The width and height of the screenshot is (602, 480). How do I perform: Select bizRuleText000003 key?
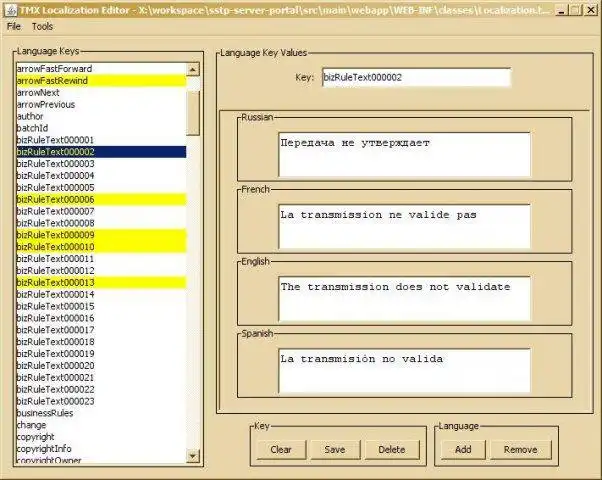coord(101,164)
